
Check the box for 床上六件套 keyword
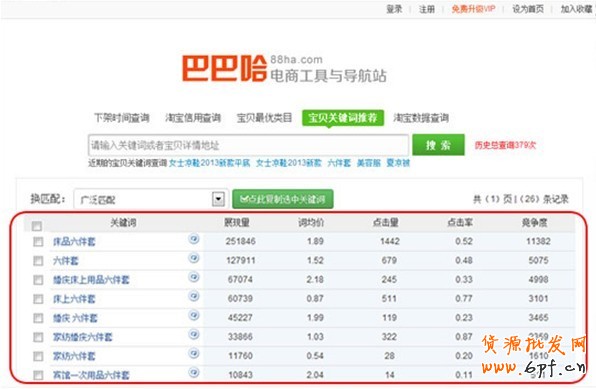[x=38, y=299]
